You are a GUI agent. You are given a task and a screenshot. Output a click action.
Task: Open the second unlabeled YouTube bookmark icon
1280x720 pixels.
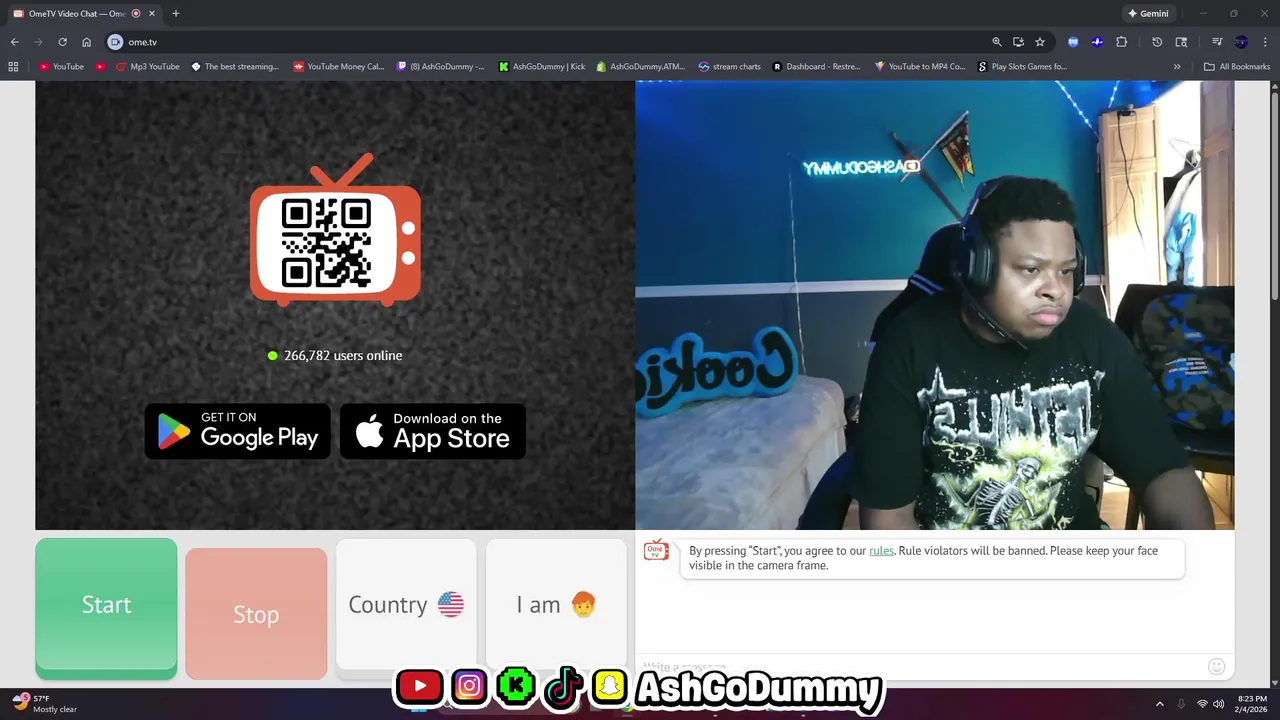tap(100, 67)
